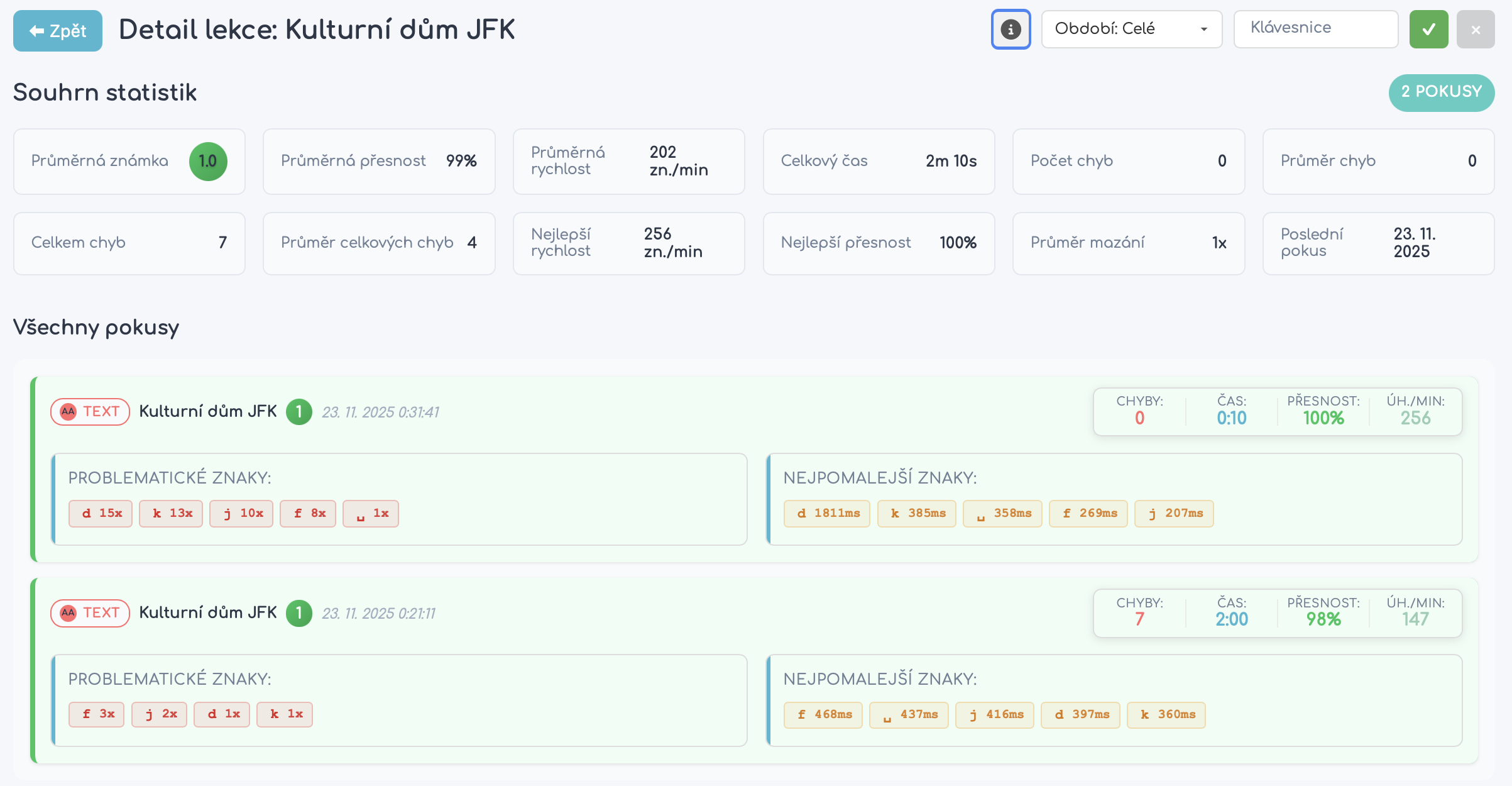Click the info icon button

[1011, 29]
